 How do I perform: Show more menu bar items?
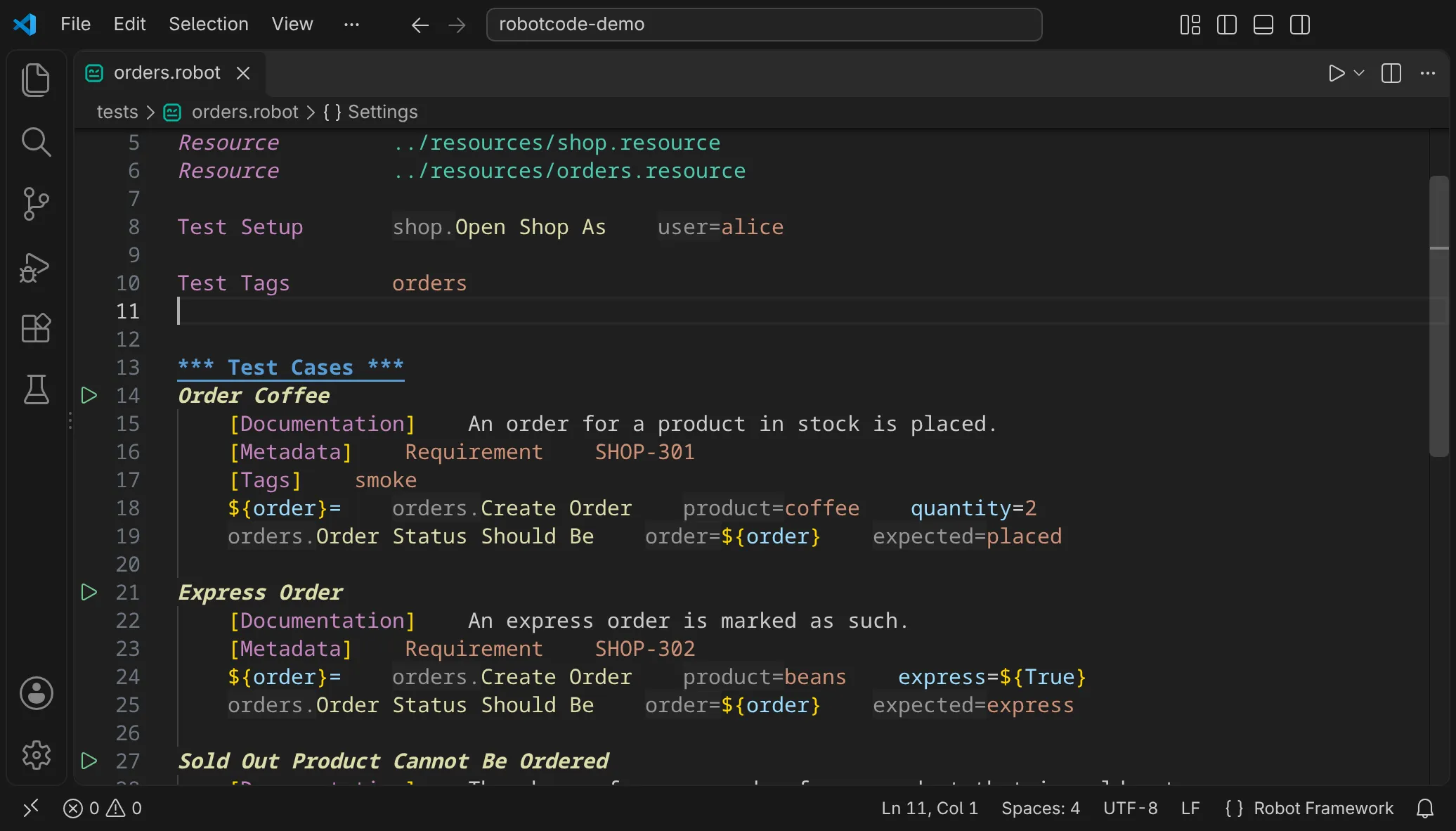point(351,25)
